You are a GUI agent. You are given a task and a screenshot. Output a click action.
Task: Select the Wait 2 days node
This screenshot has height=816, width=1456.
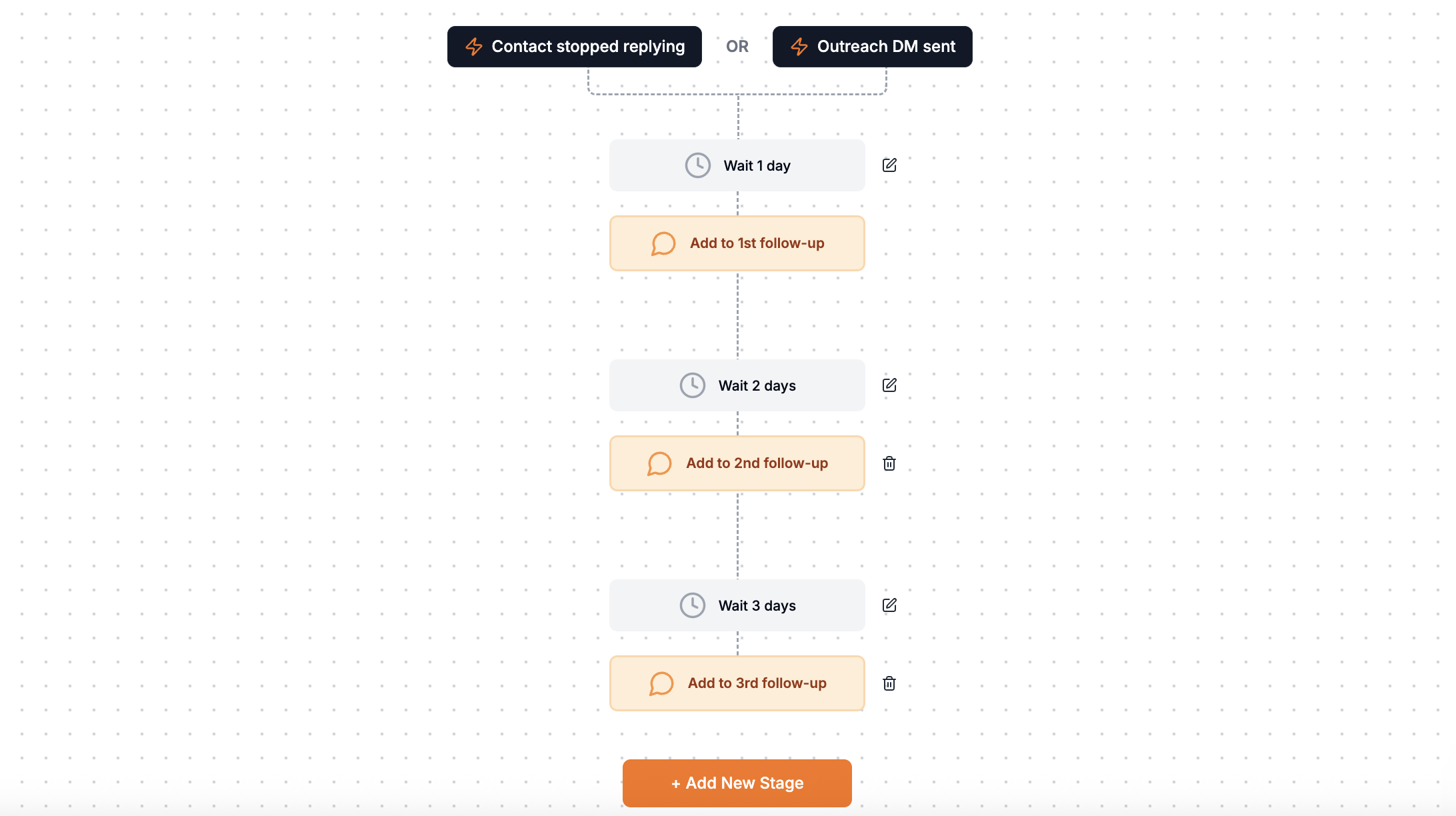point(737,385)
